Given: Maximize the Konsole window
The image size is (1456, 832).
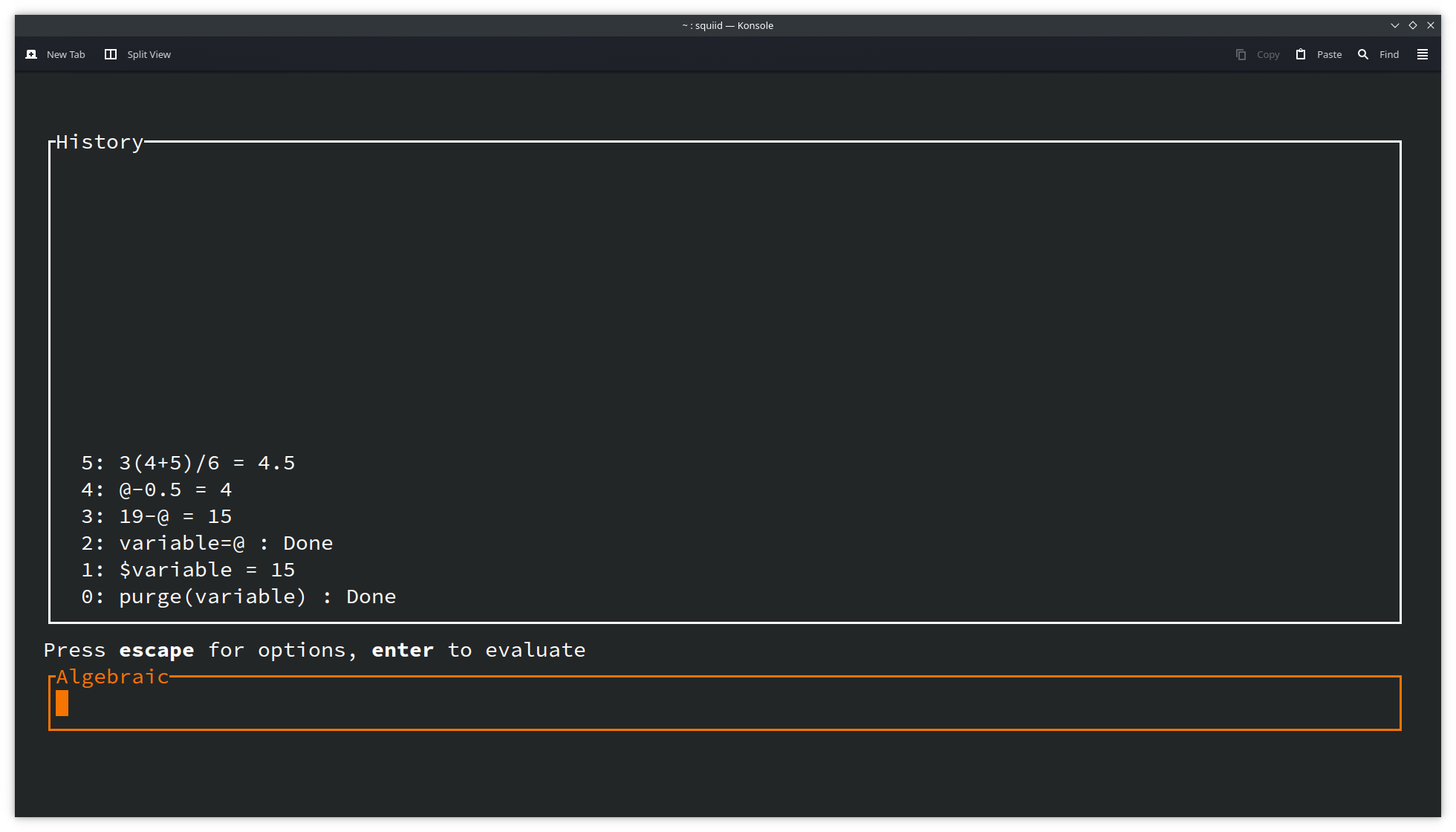Looking at the screenshot, I should [x=1413, y=25].
